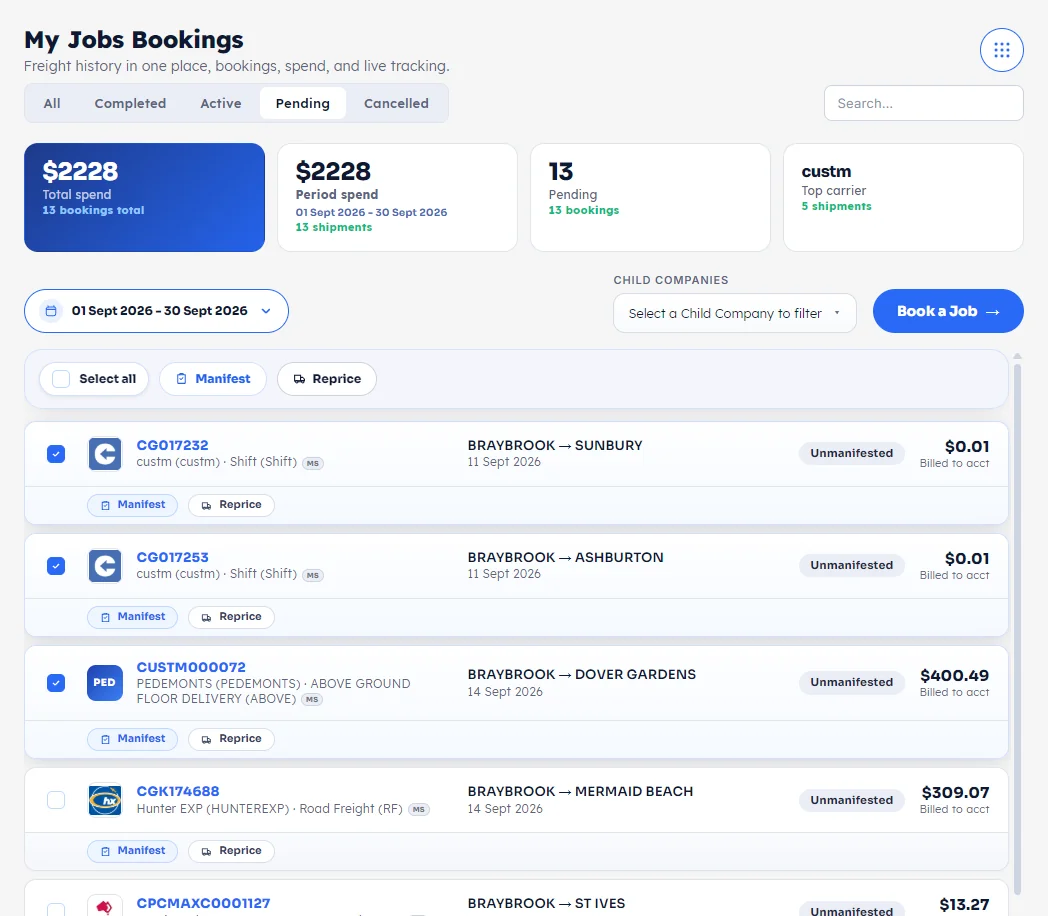Image resolution: width=1048 pixels, height=916 pixels.
Task: Click the carrier logo for CPCMAXC0001127
Action: 105,905
